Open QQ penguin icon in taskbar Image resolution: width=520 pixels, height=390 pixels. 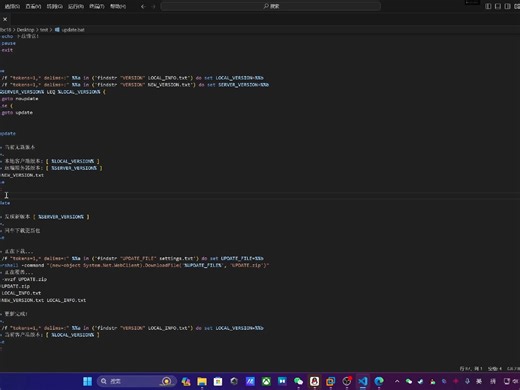314,381
